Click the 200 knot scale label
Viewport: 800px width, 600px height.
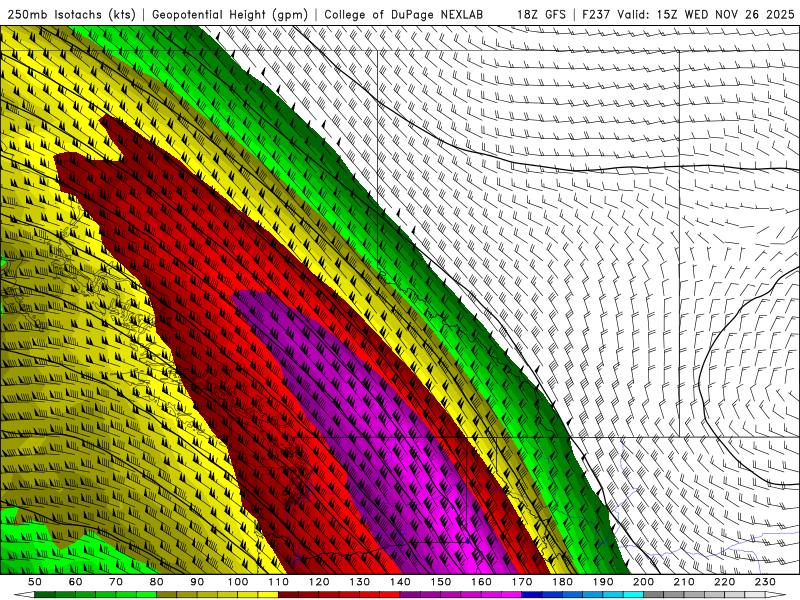(x=643, y=582)
